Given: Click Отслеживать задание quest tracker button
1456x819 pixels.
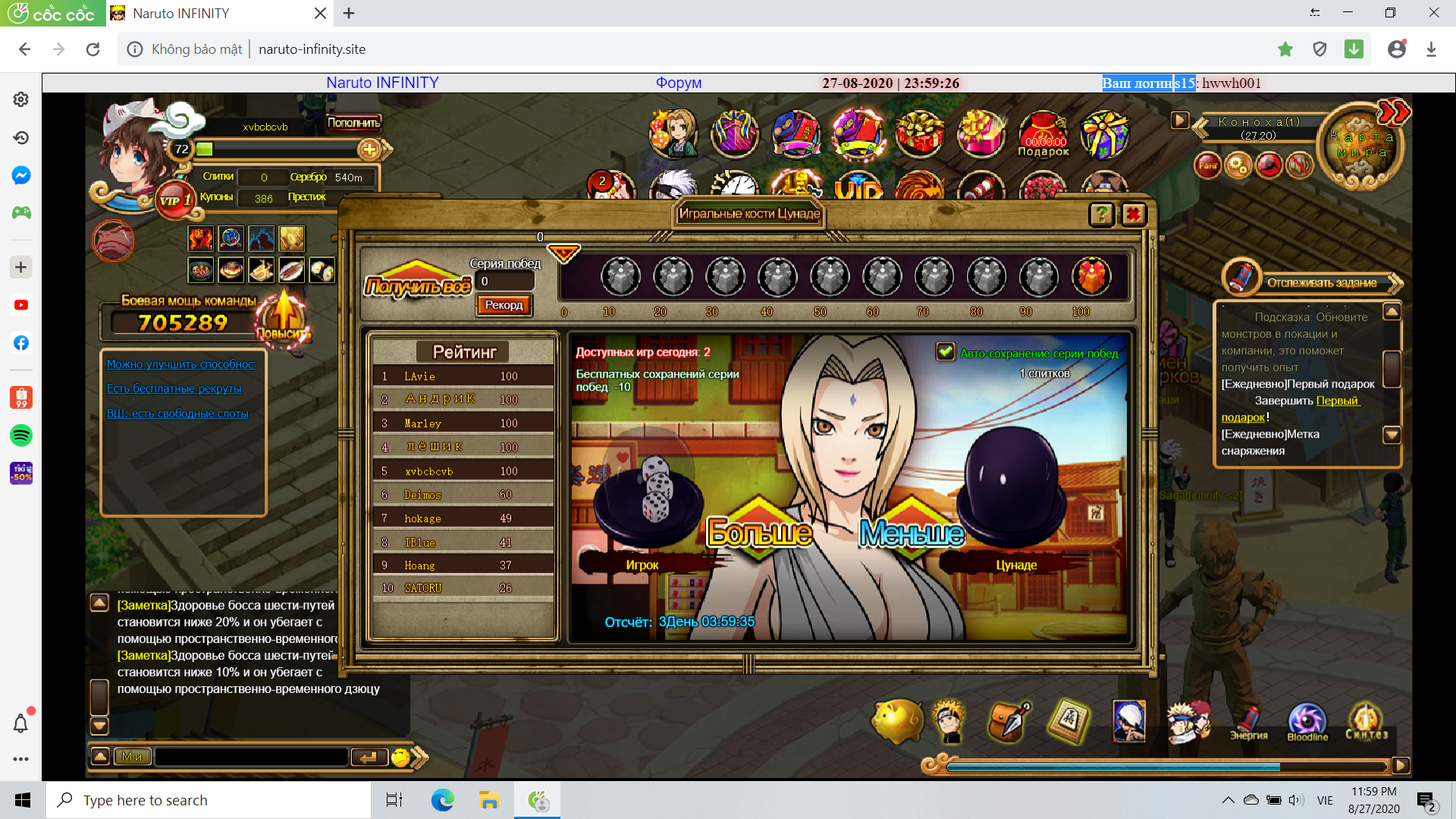Looking at the screenshot, I should (x=1322, y=283).
